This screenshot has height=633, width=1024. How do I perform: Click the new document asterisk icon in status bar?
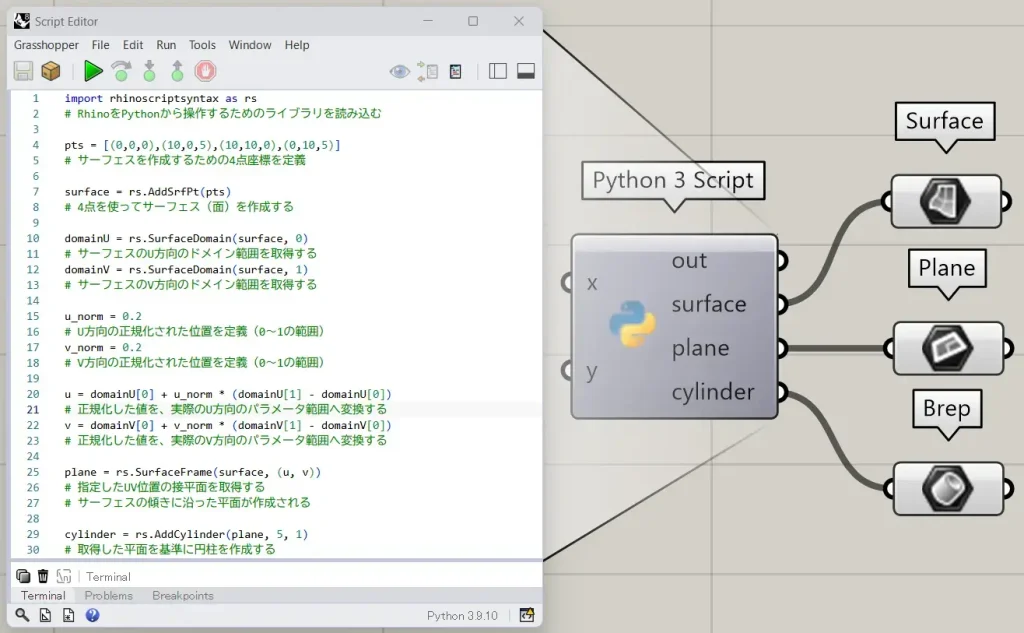[69, 615]
